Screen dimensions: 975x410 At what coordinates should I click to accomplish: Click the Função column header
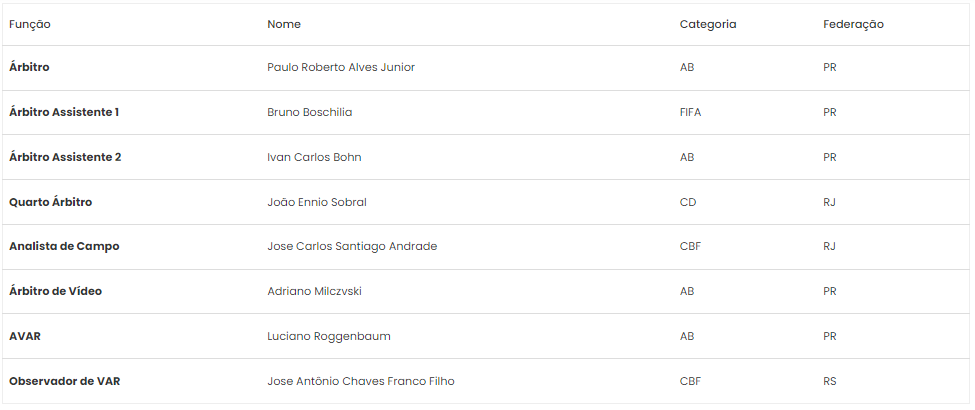click(x=30, y=24)
